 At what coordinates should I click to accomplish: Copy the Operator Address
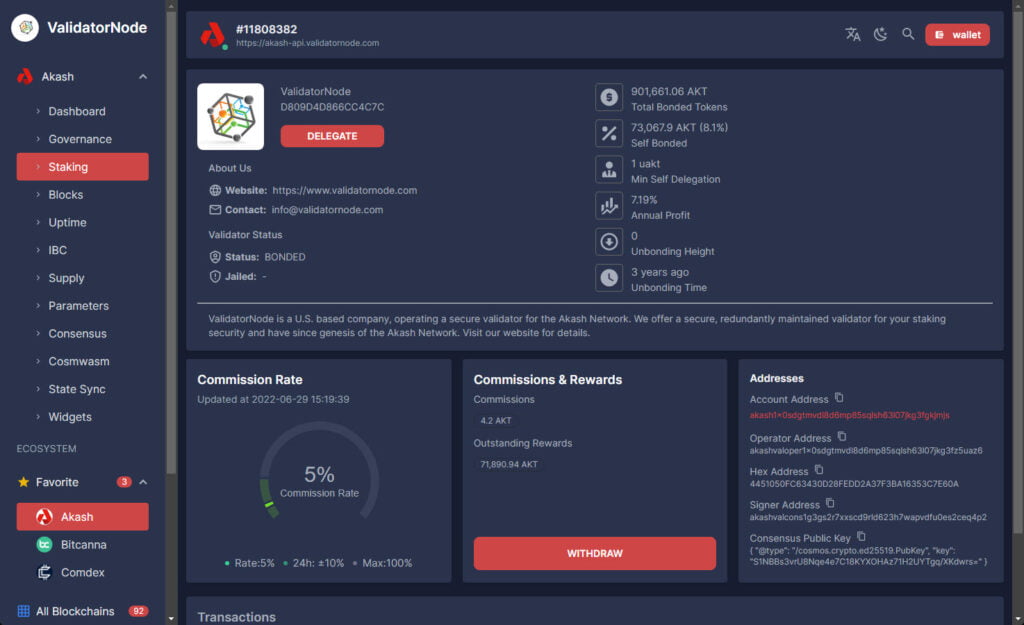[842, 436]
